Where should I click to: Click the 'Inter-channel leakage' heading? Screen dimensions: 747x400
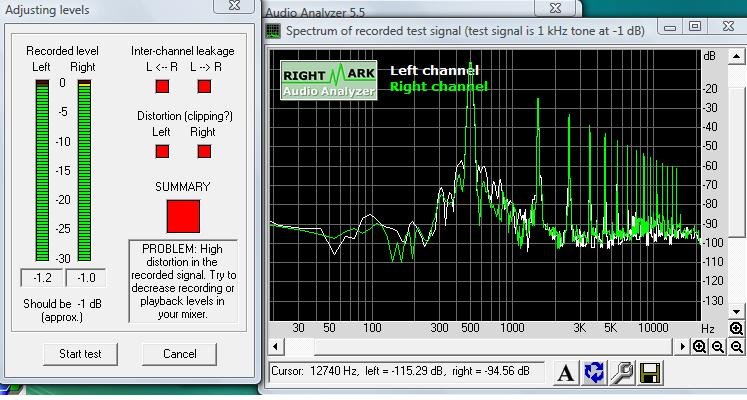pyautogui.click(x=183, y=51)
